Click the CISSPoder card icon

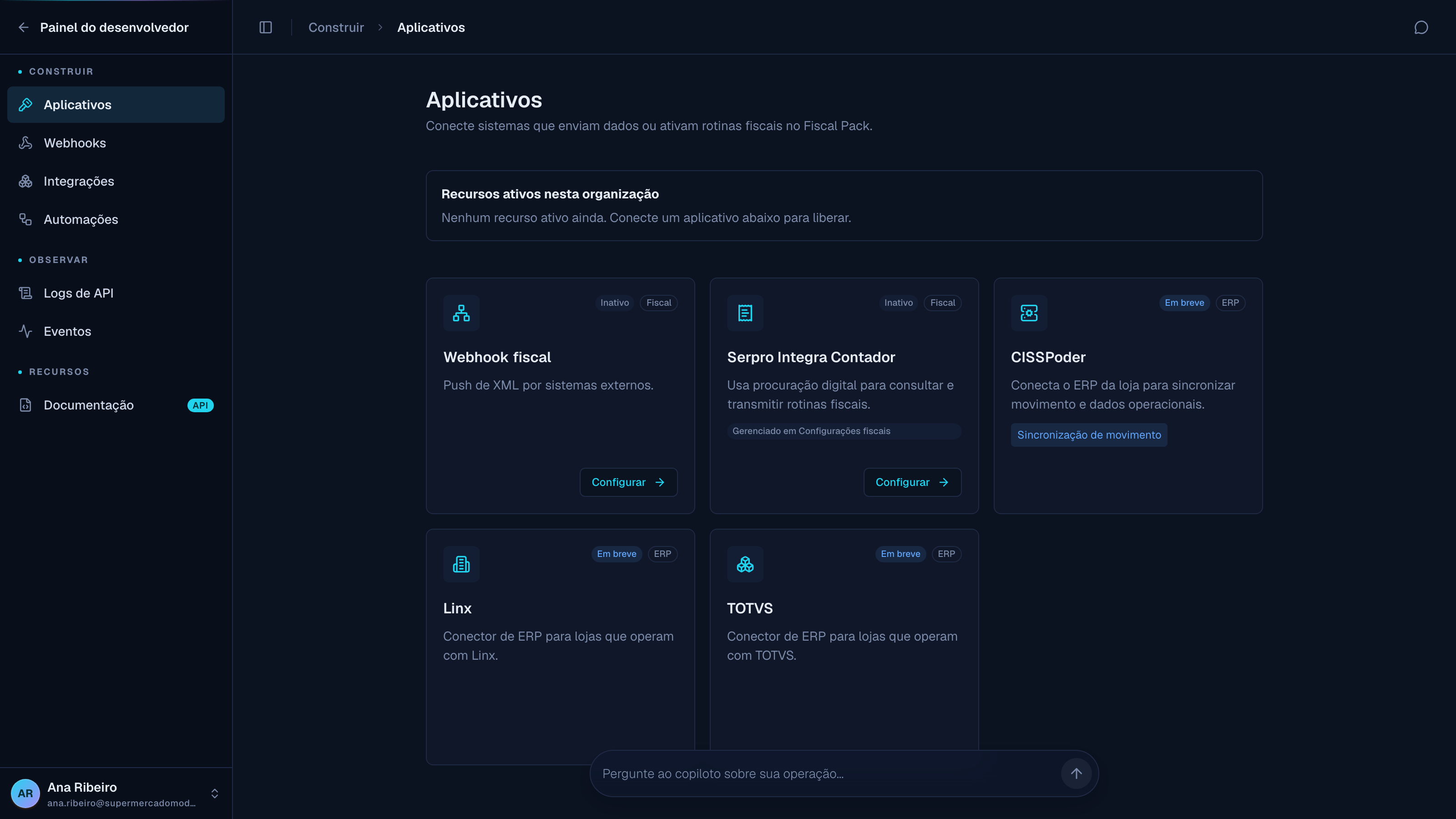(x=1029, y=313)
